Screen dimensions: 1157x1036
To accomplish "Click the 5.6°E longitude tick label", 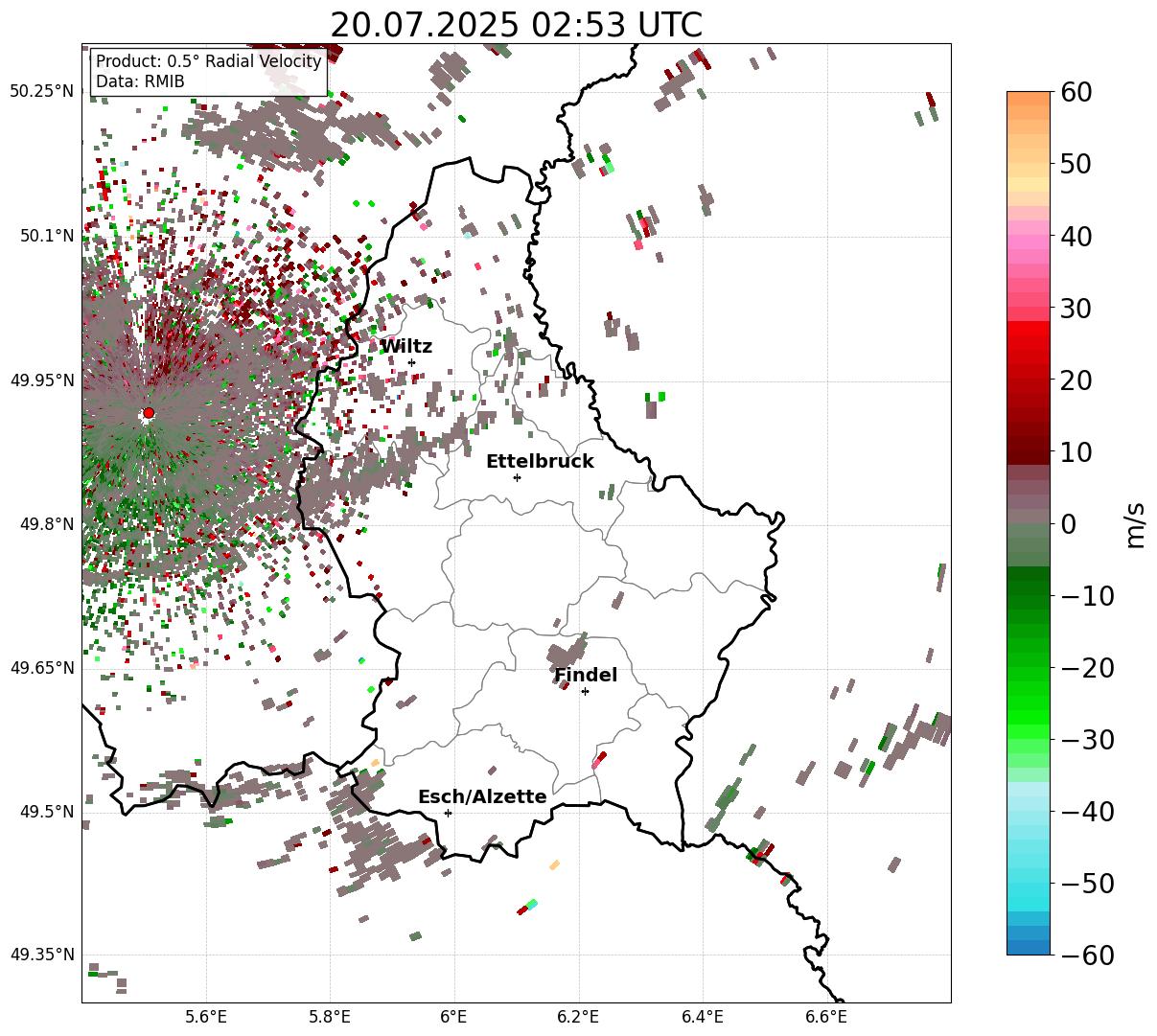I will click(206, 1017).
